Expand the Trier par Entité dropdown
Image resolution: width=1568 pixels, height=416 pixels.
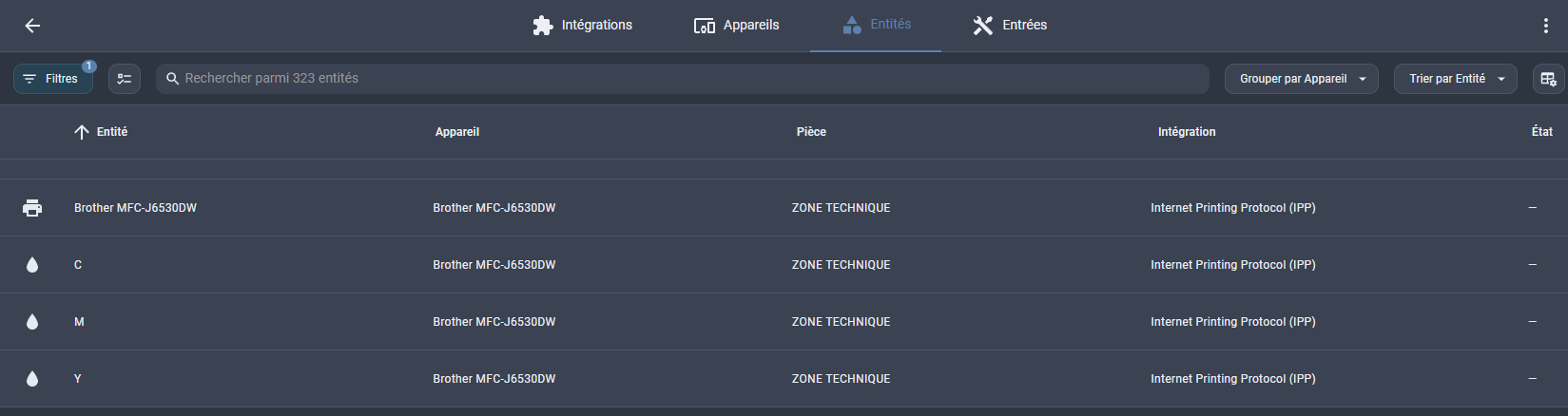(1455, 79)
